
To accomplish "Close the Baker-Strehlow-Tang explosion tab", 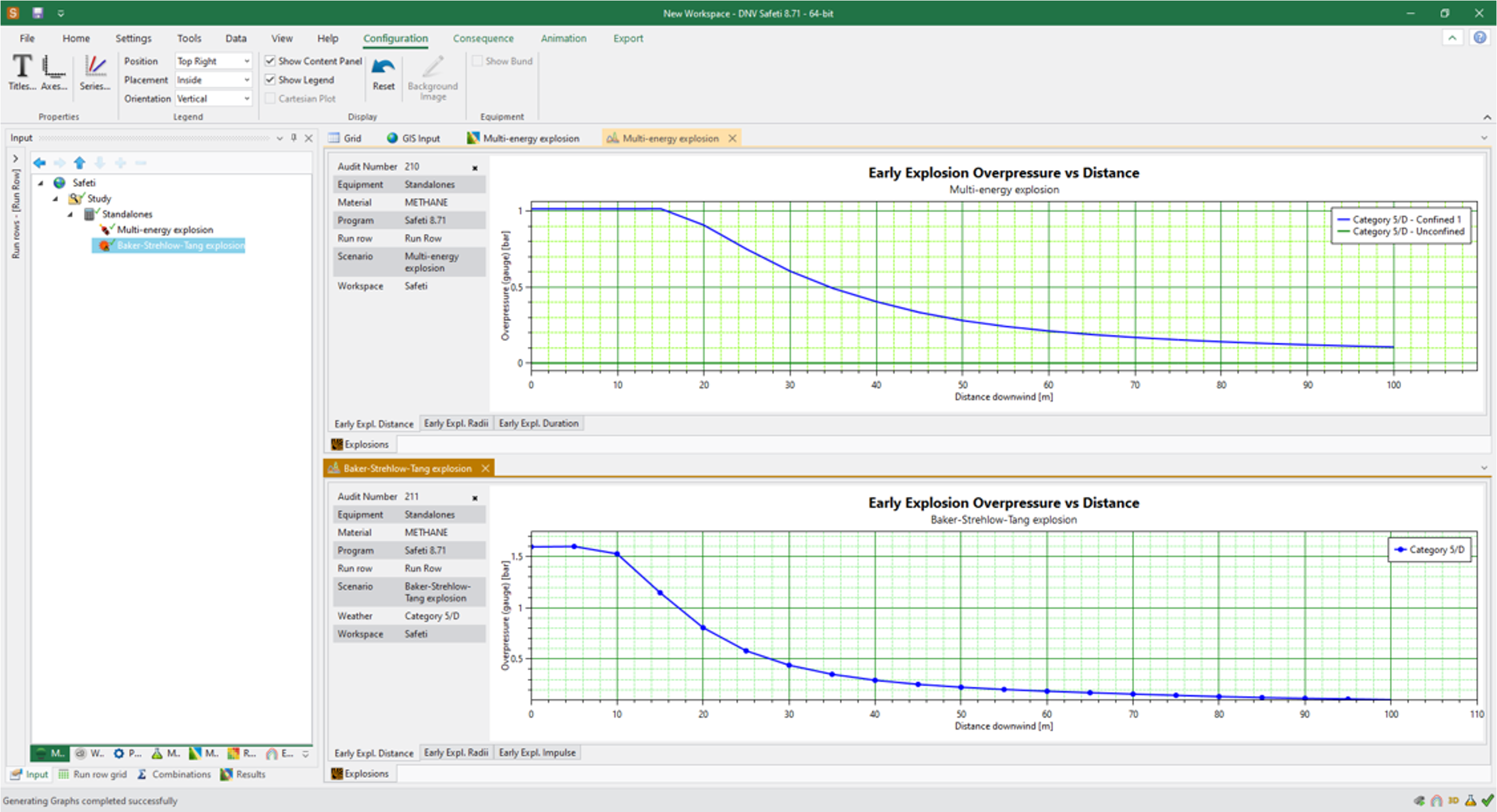I will click(x=485, y=468).
